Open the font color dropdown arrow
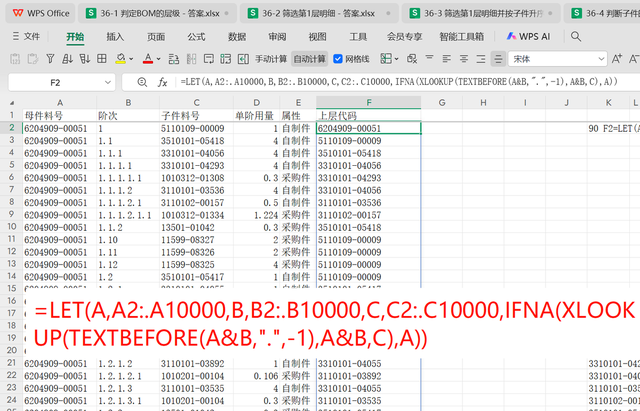 (158, 59)
